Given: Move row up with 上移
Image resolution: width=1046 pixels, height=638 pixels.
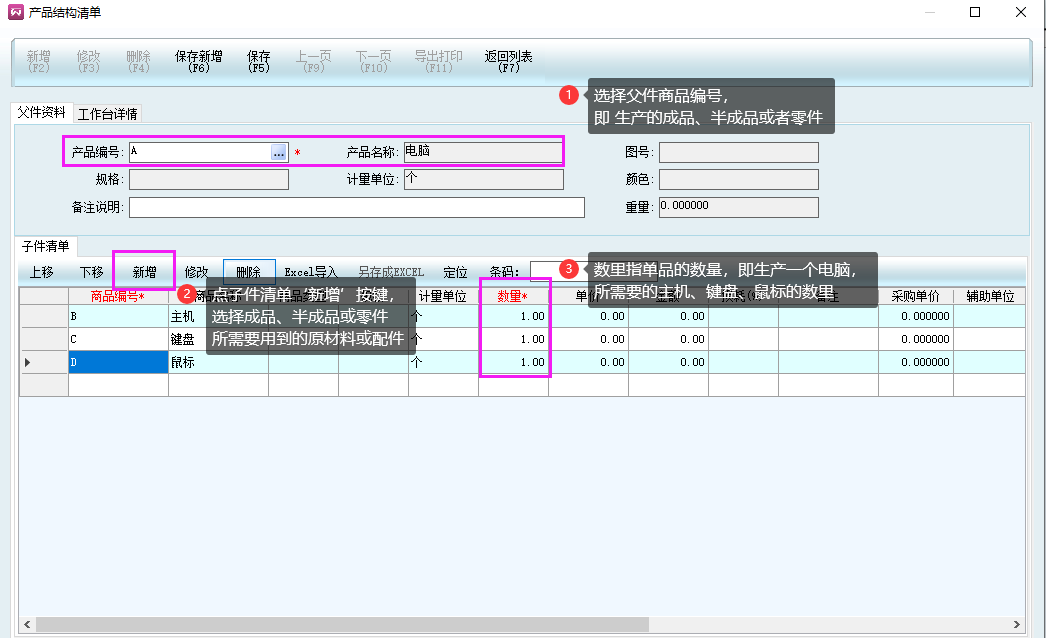Looking at the screenshot, I should [x=41, y=272].
